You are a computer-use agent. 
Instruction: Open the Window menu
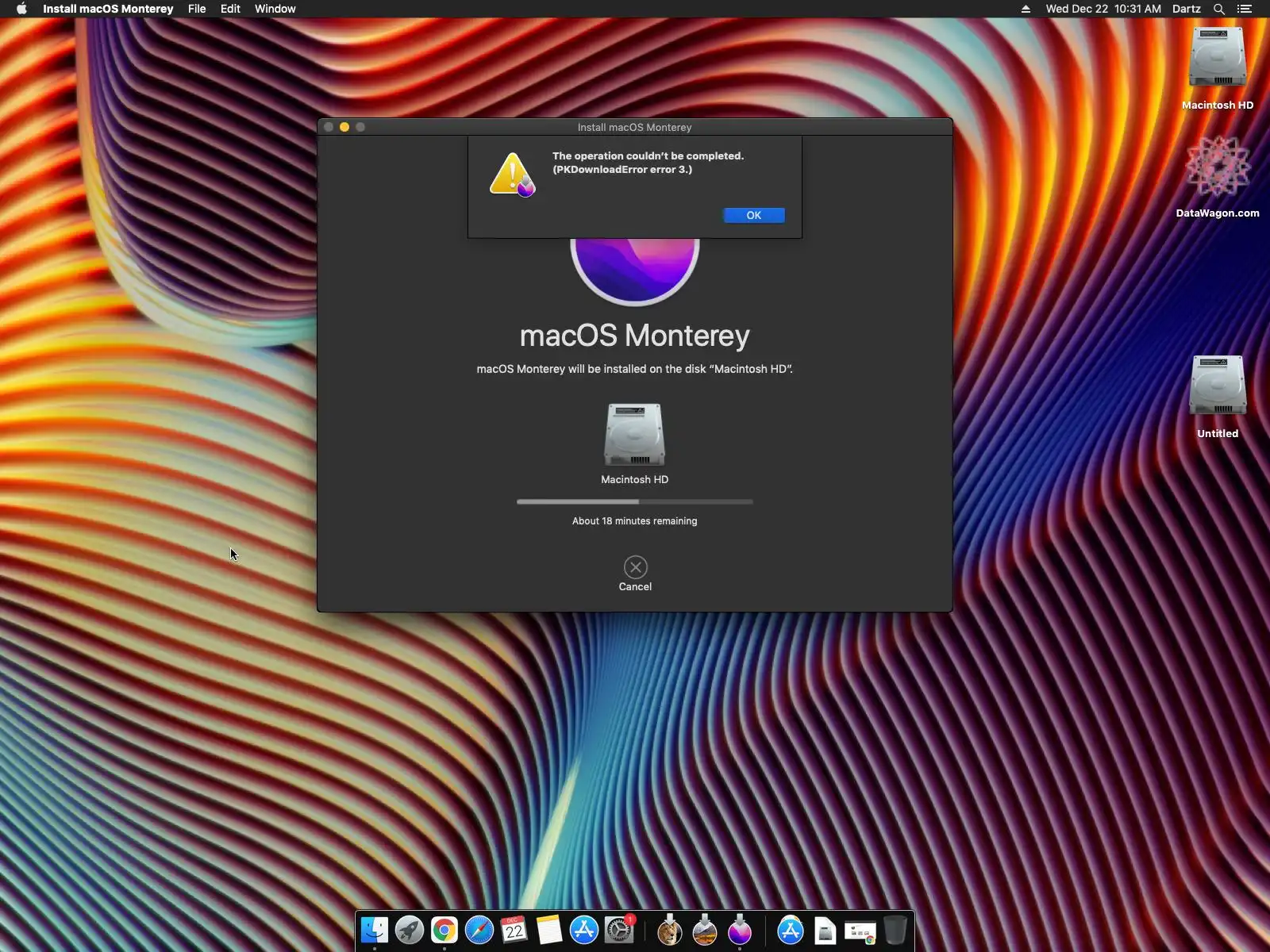275,9
